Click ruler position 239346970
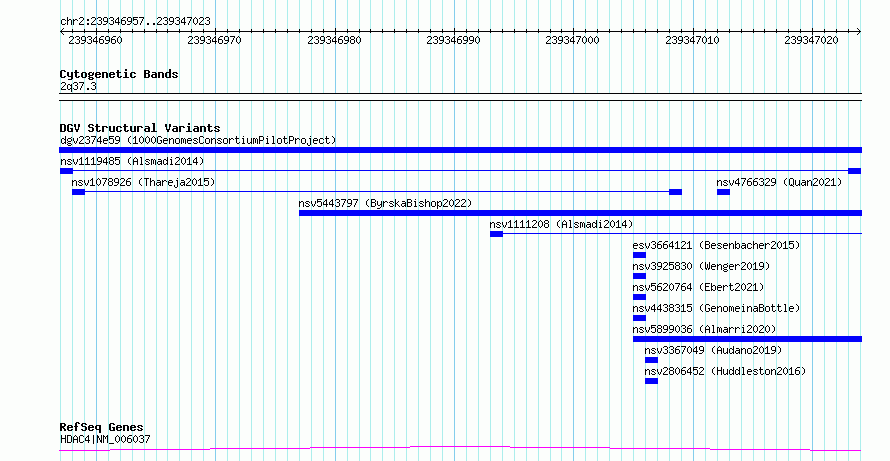 coord(214,40)
